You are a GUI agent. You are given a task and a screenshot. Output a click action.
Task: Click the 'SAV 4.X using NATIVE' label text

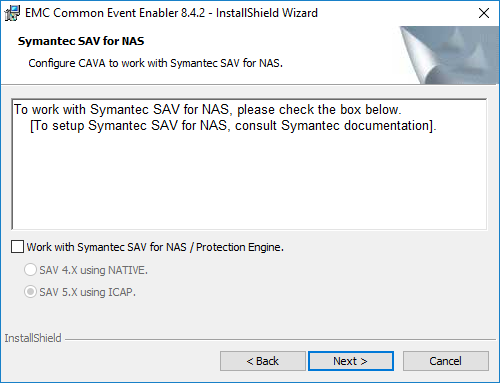[x=93, y=270]
